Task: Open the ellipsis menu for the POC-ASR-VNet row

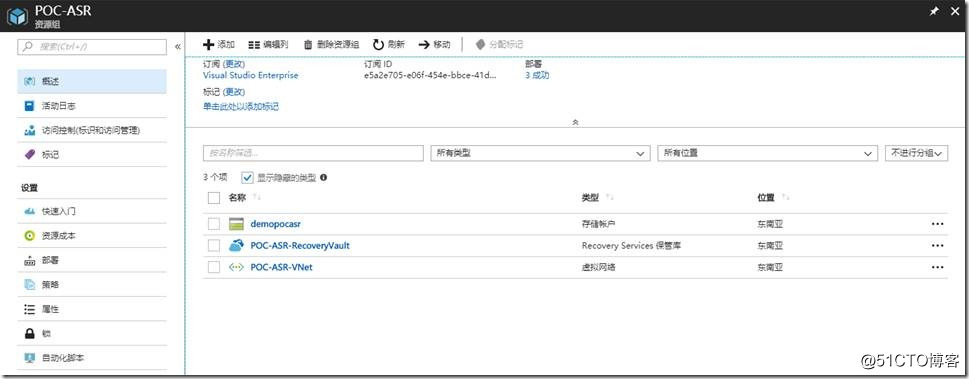Action: click(x=937, y=267)
